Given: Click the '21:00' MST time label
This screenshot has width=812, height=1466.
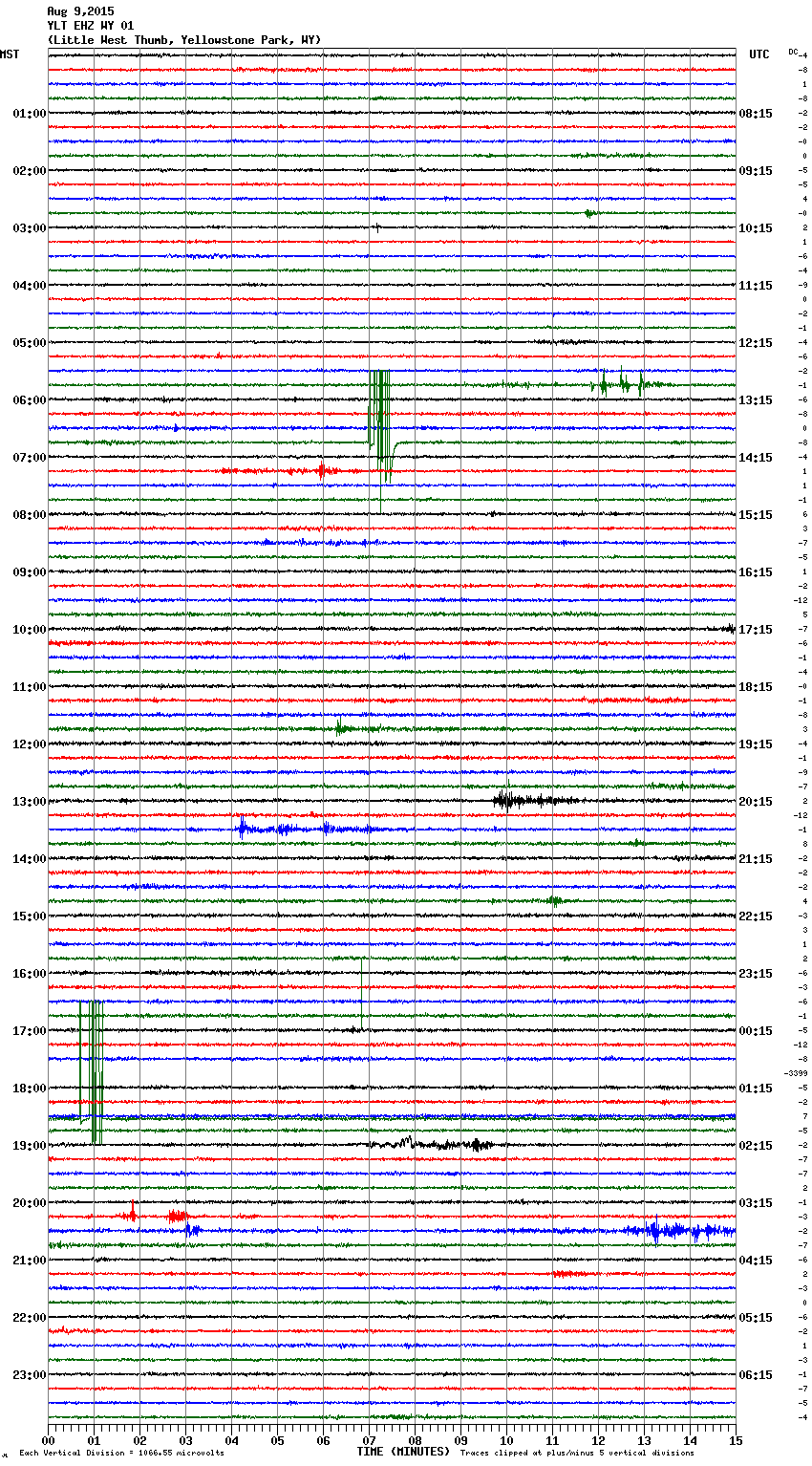Looking at the screenshot, I should (30, 1261).
